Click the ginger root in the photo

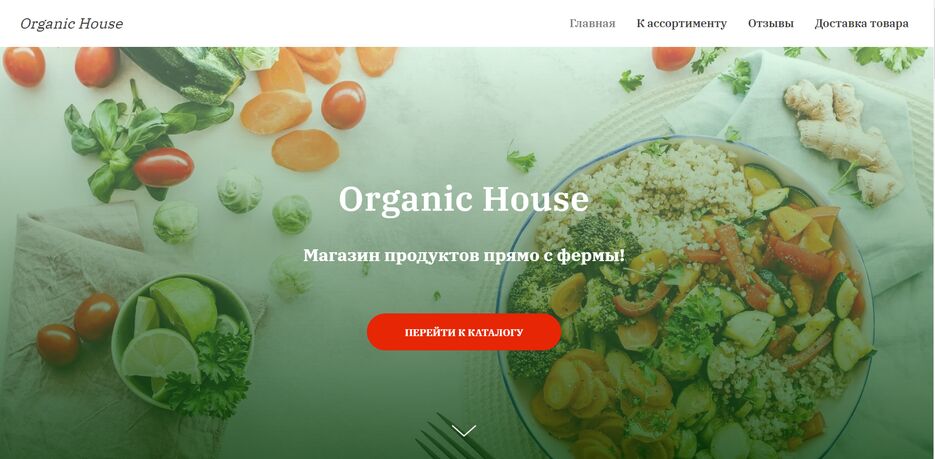point(844,140)
